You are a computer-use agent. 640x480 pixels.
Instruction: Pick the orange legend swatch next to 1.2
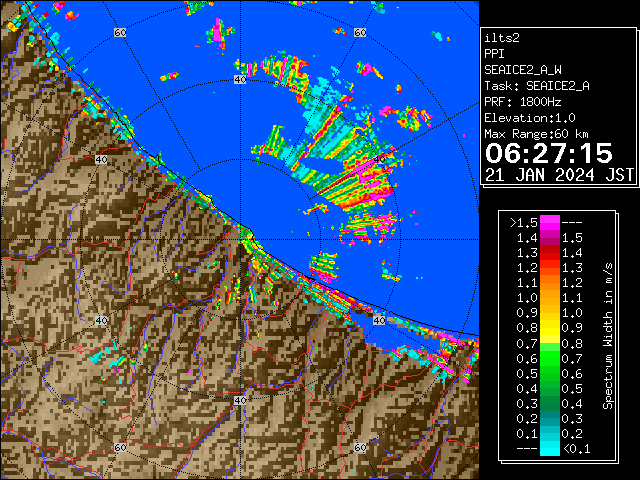(550, 283)
